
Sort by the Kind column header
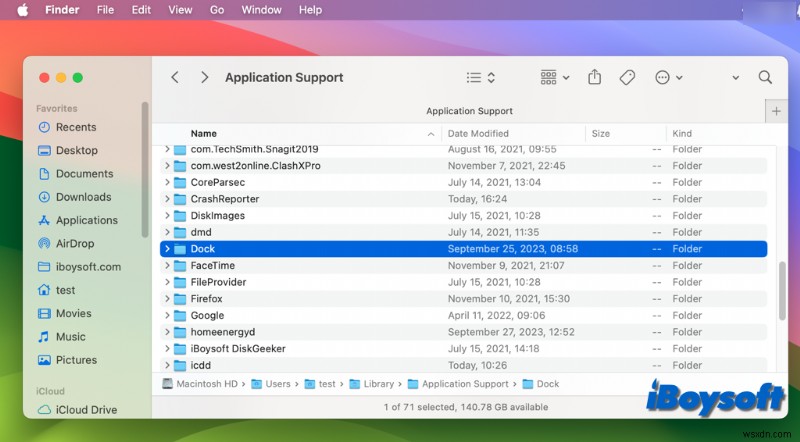pyautogui.click(x=682, y=134)
